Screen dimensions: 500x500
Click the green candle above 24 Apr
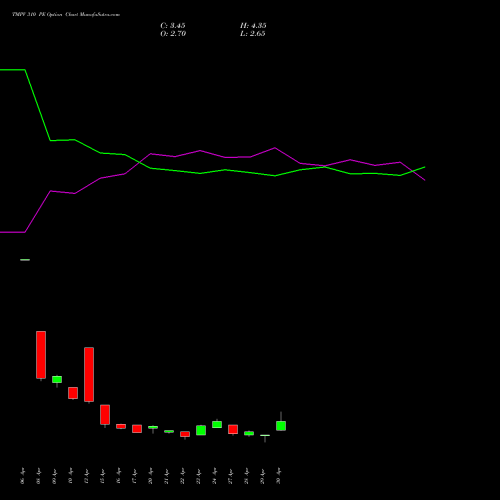coord(217,424)
